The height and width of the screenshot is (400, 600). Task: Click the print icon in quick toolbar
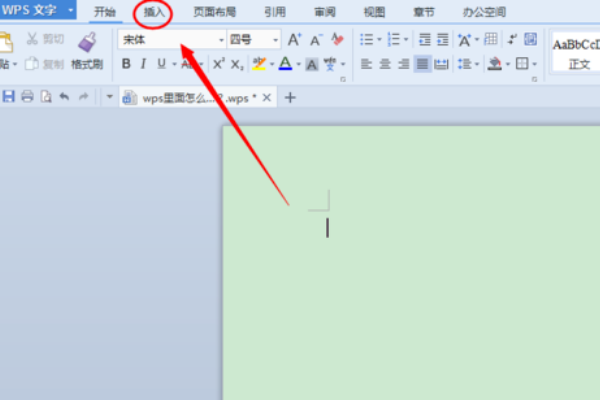[27, 97]
